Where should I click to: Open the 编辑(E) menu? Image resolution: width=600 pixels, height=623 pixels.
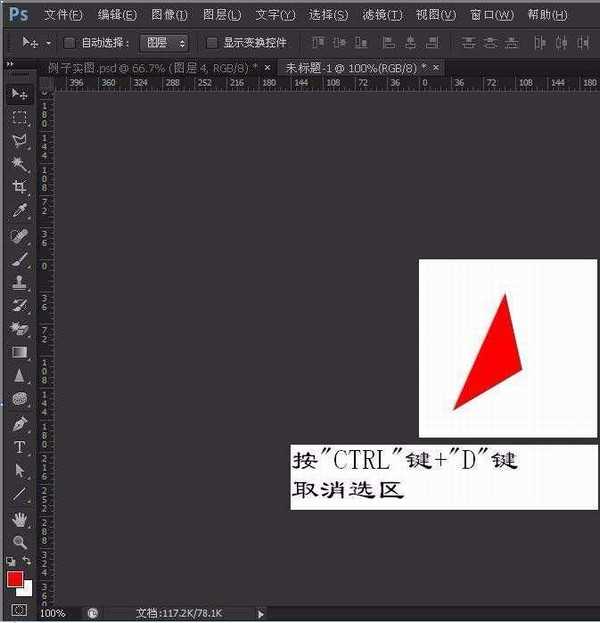(117, 15)
